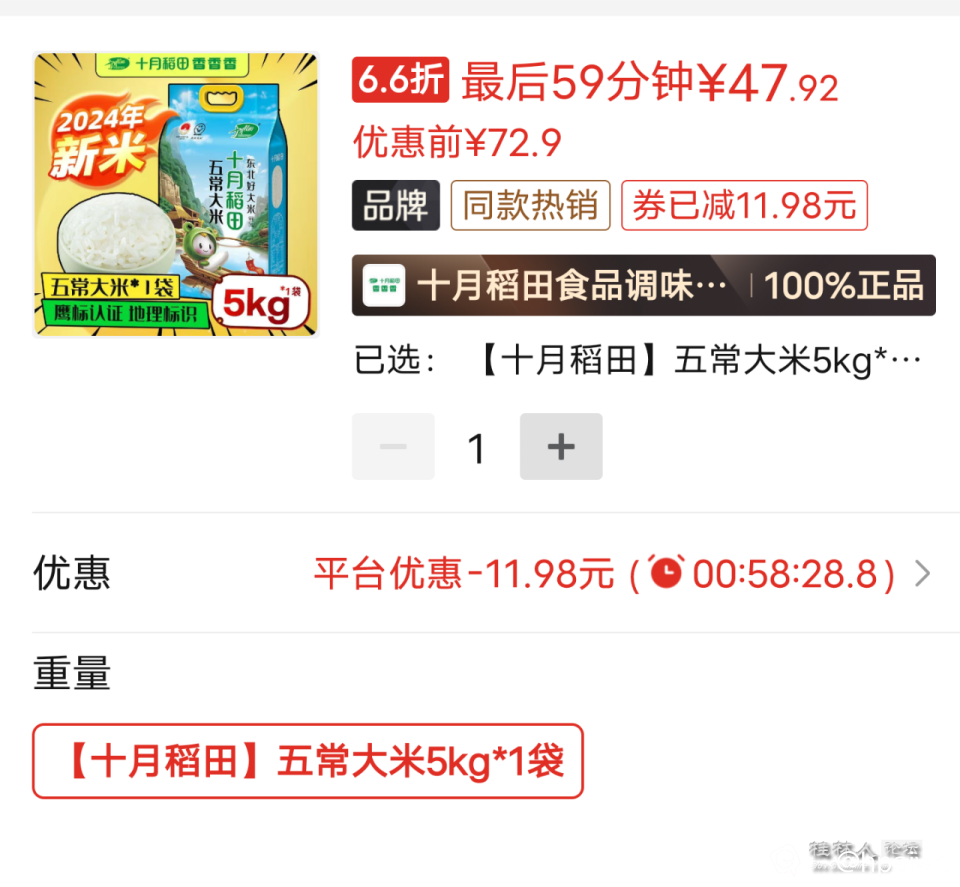The height and width of the screenshot is (887, 960).
Task: Tap the 优惠前¥72.9 original price
Action: (457, 142)
